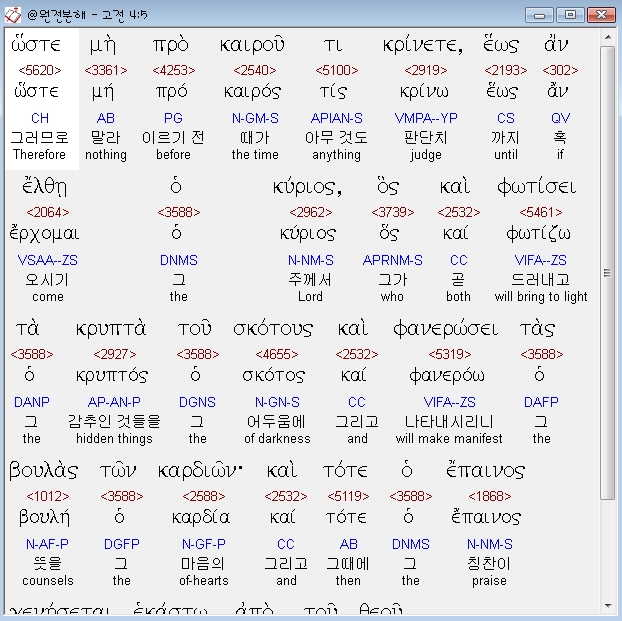The height and width of the screenshot is (621, 622).
Task: Click the Korean gloss 나타내시리니
Action: 449,421
